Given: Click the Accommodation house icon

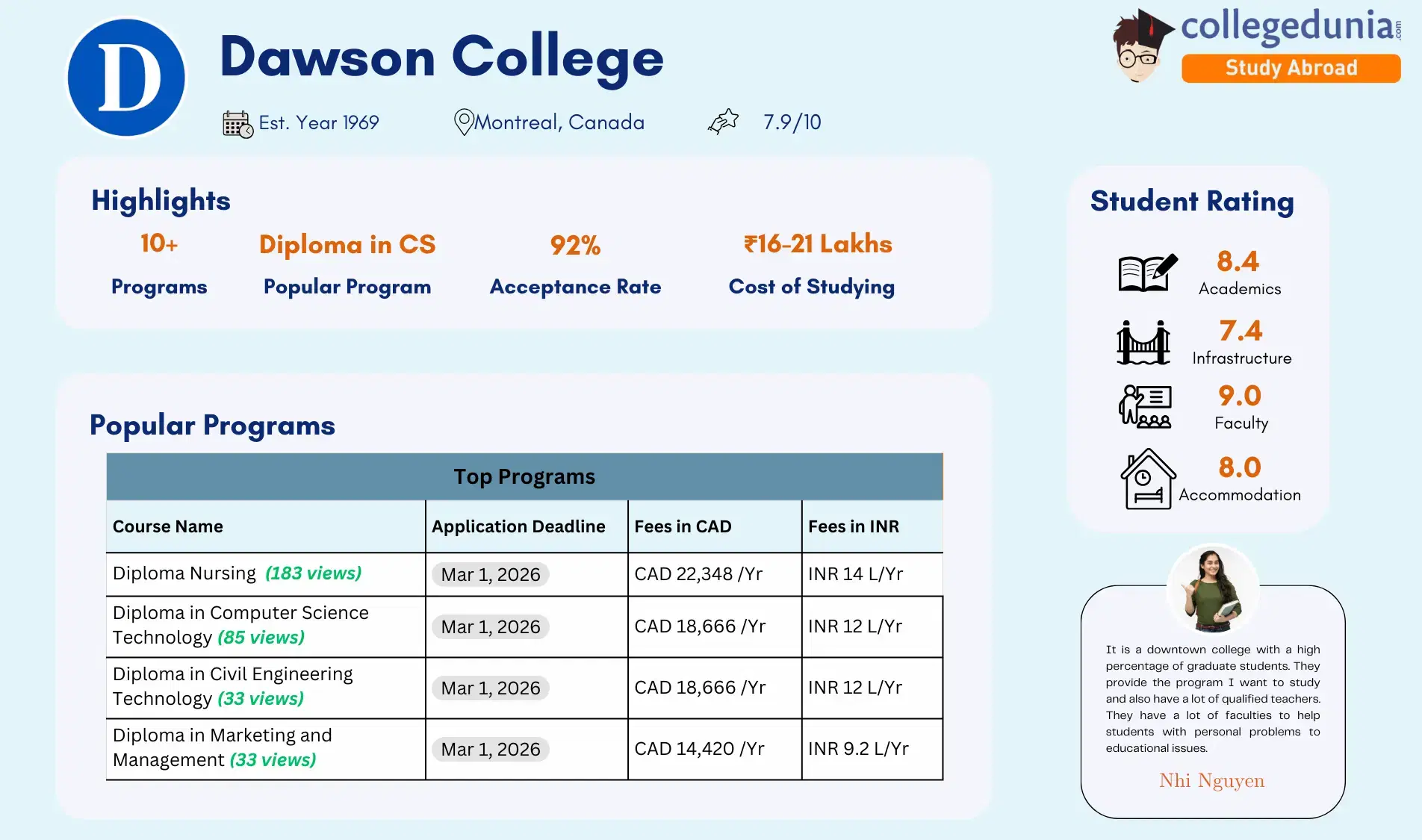Looking at the screenshot, I should click(x=1148, y=478).
